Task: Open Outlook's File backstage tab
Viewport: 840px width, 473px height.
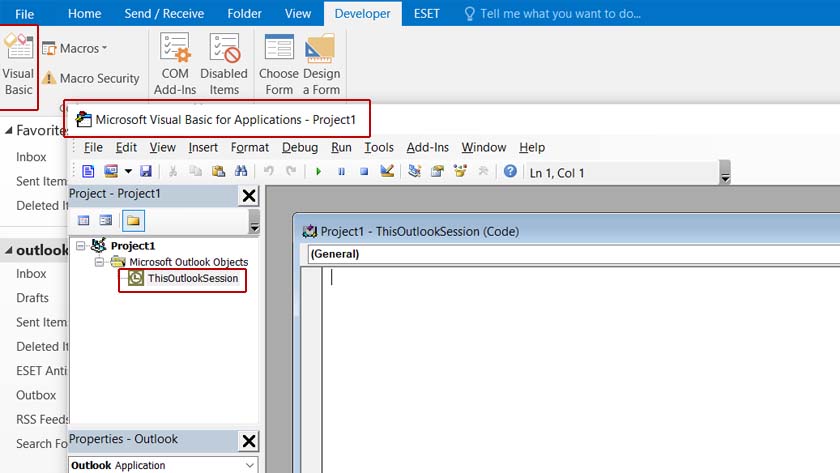Action: tap(24, 13)
